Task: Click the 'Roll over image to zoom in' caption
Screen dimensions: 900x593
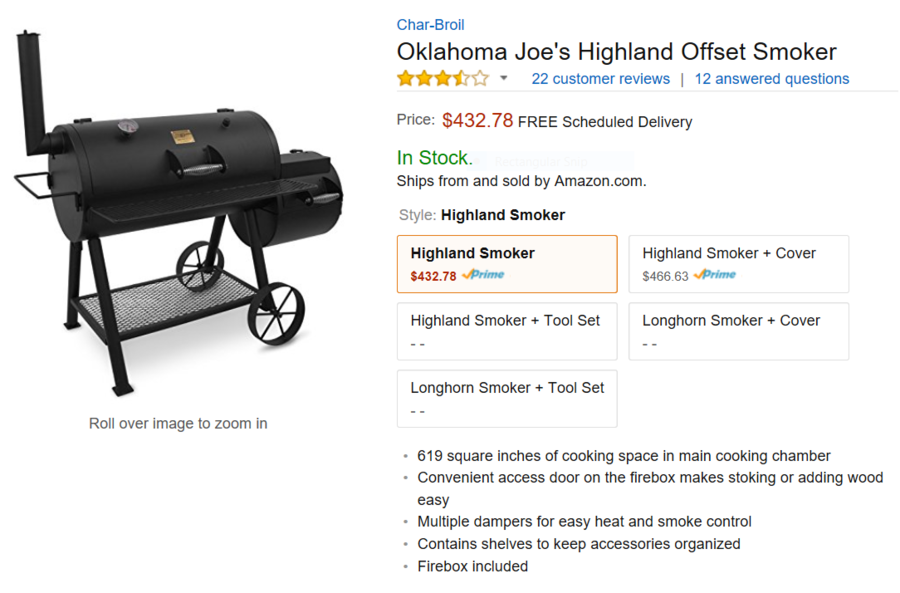Action: (178, 423)
